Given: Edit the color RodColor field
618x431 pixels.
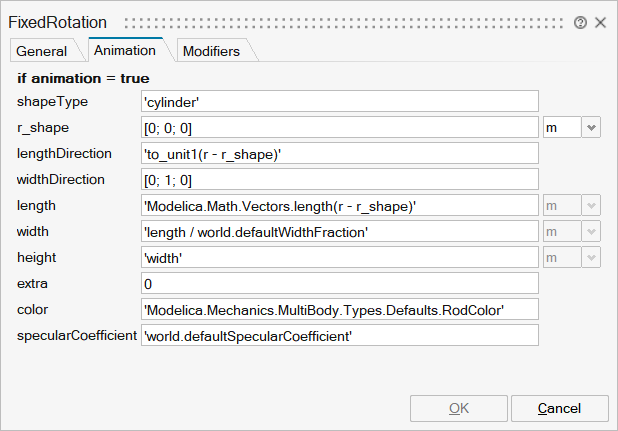Looking at the screenshot, I should coord(340,309).
